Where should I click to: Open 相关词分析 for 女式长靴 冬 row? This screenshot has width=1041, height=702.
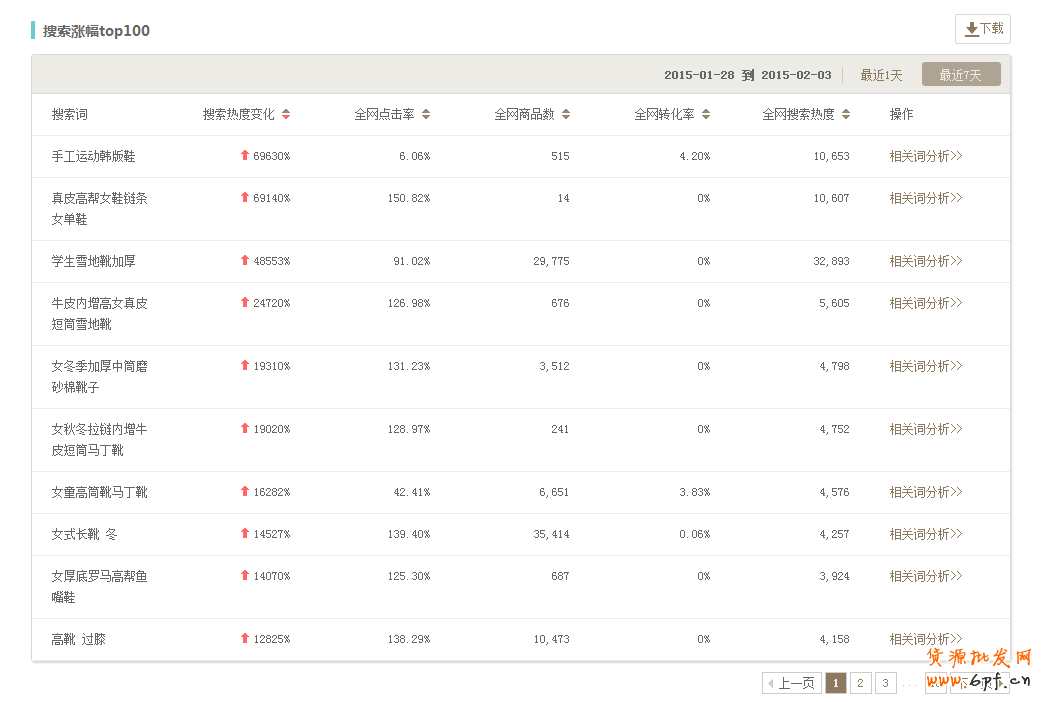click(925, 534)
